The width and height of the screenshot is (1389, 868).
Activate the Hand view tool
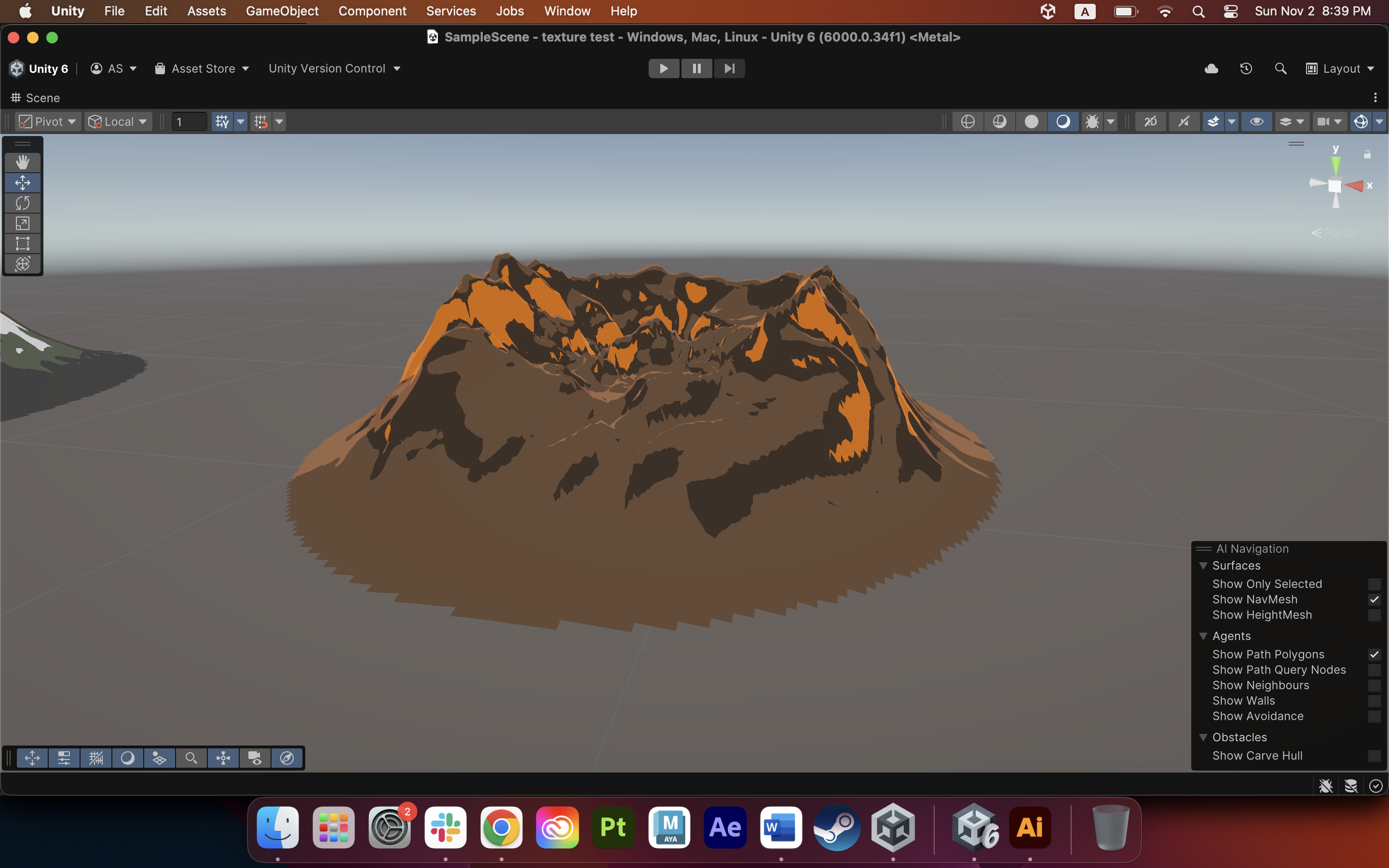(22, 163)
